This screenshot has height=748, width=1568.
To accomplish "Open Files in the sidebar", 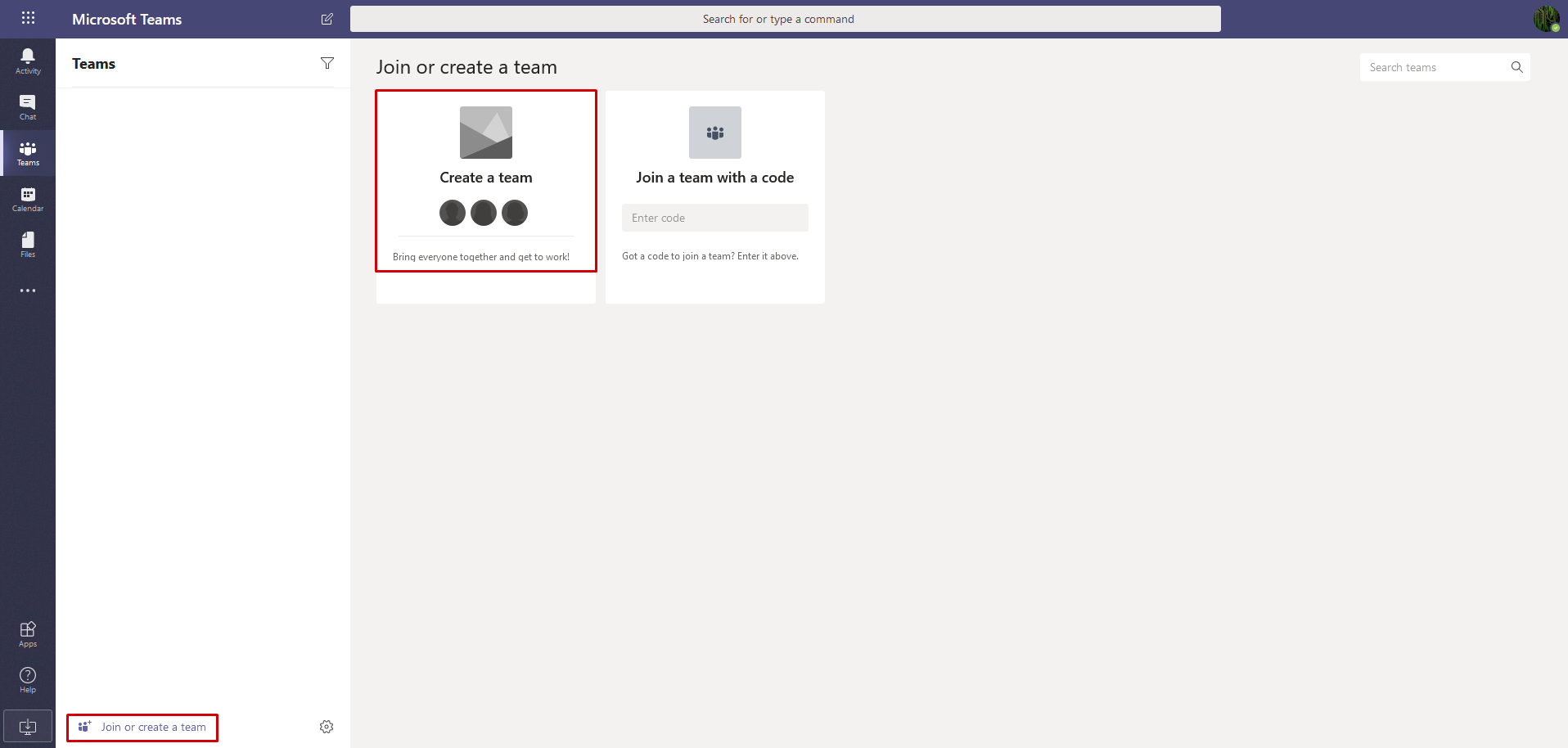I will click(28, 245).
